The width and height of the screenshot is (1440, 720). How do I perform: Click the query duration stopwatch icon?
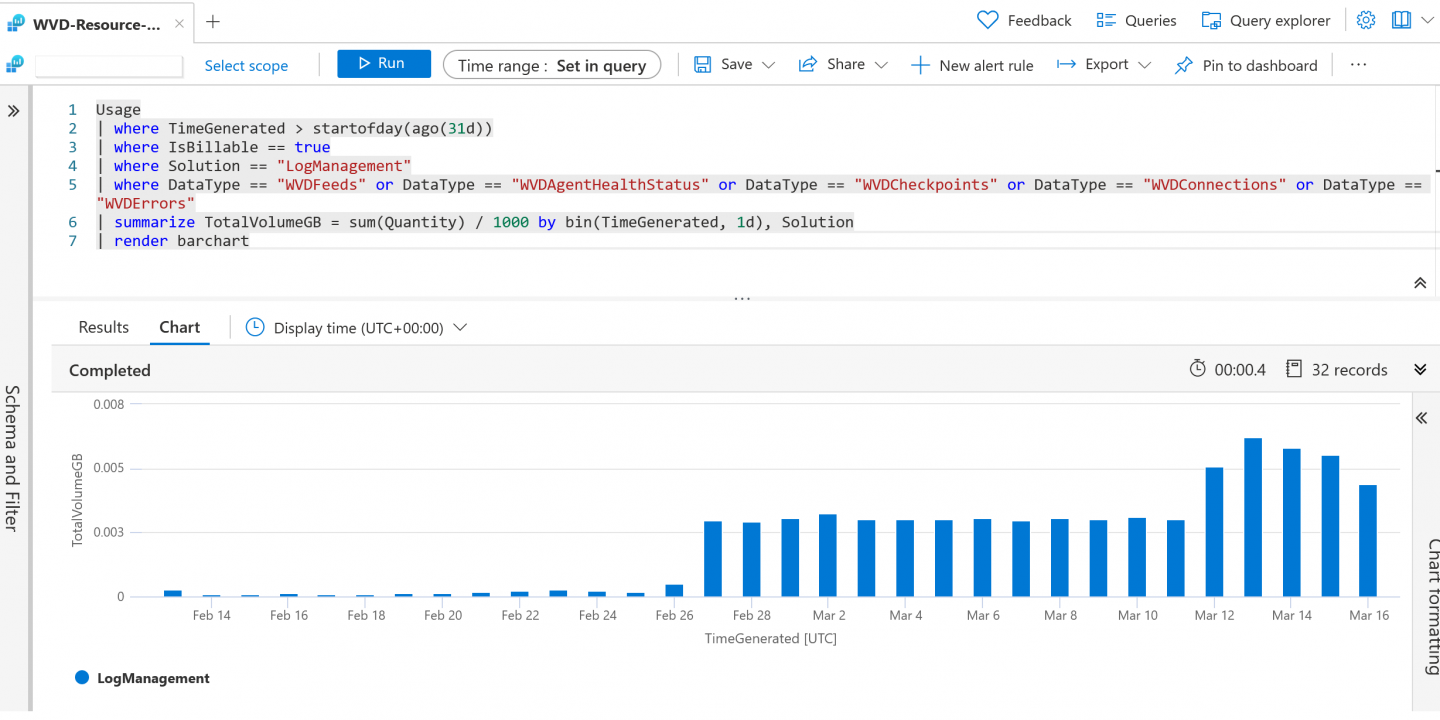pos(1197,369)
